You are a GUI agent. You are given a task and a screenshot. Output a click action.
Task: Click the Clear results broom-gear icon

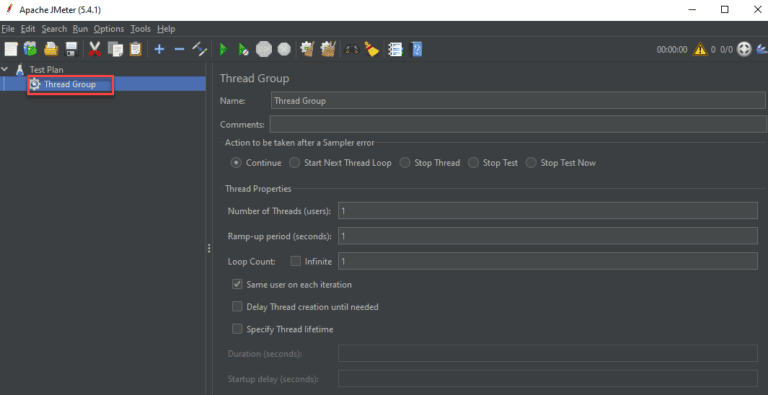(x=307, y=49)
